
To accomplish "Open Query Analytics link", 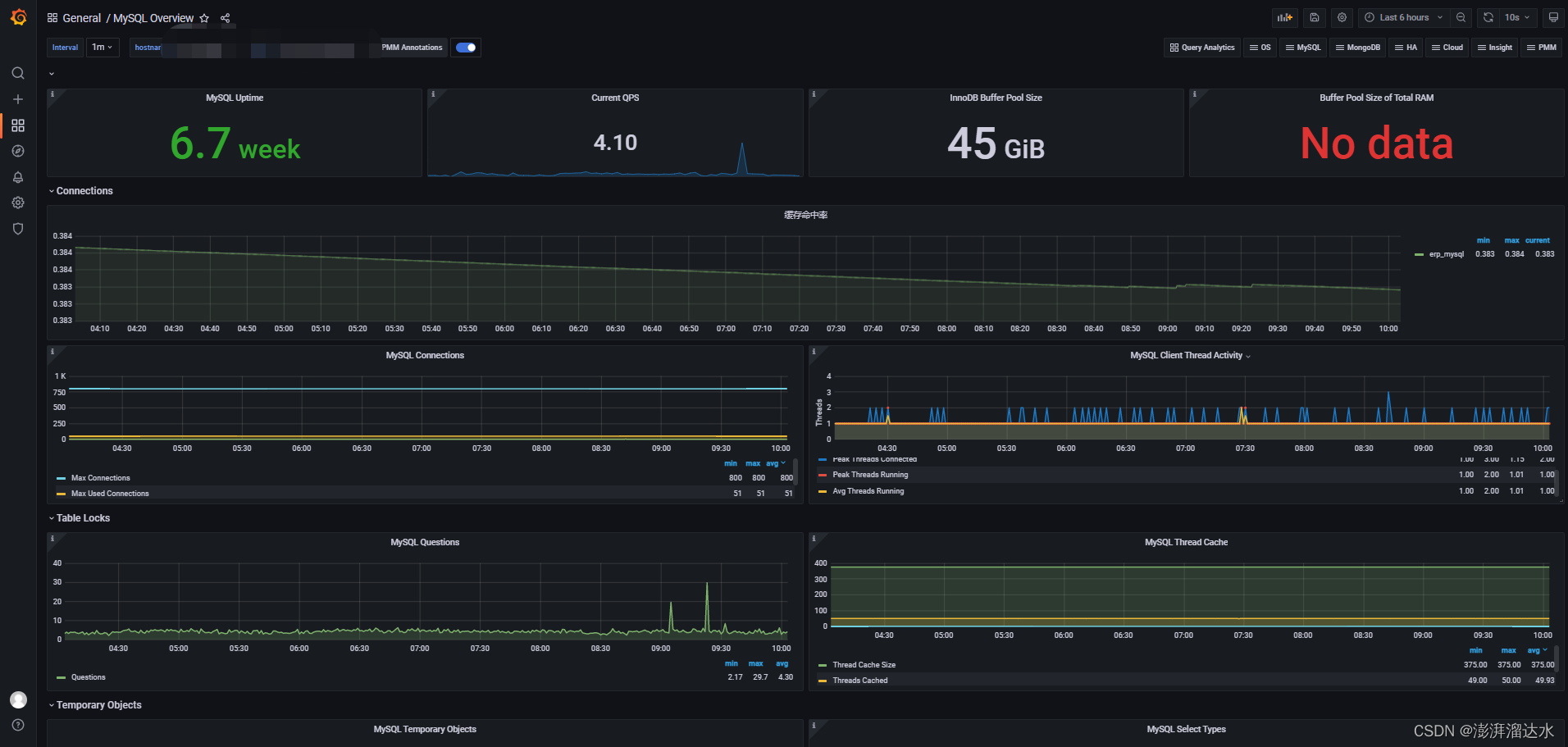I will (1202, 48).
